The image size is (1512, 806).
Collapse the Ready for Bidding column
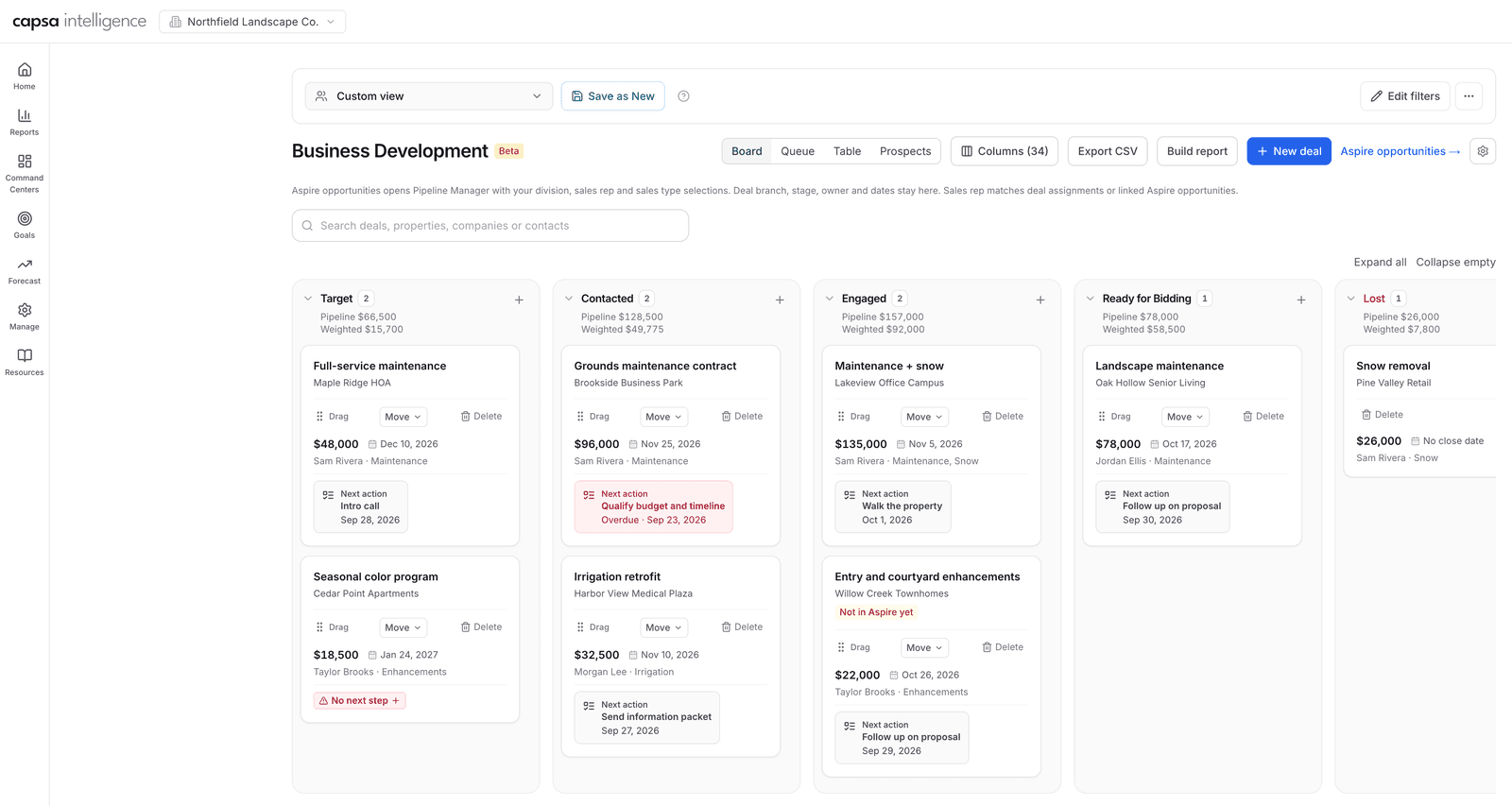pos(1091,299)
